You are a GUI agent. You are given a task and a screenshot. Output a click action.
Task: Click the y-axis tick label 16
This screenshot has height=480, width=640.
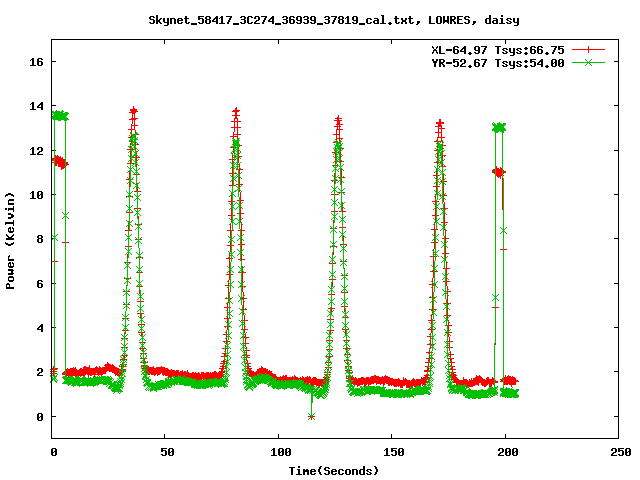tap(36, 62)
